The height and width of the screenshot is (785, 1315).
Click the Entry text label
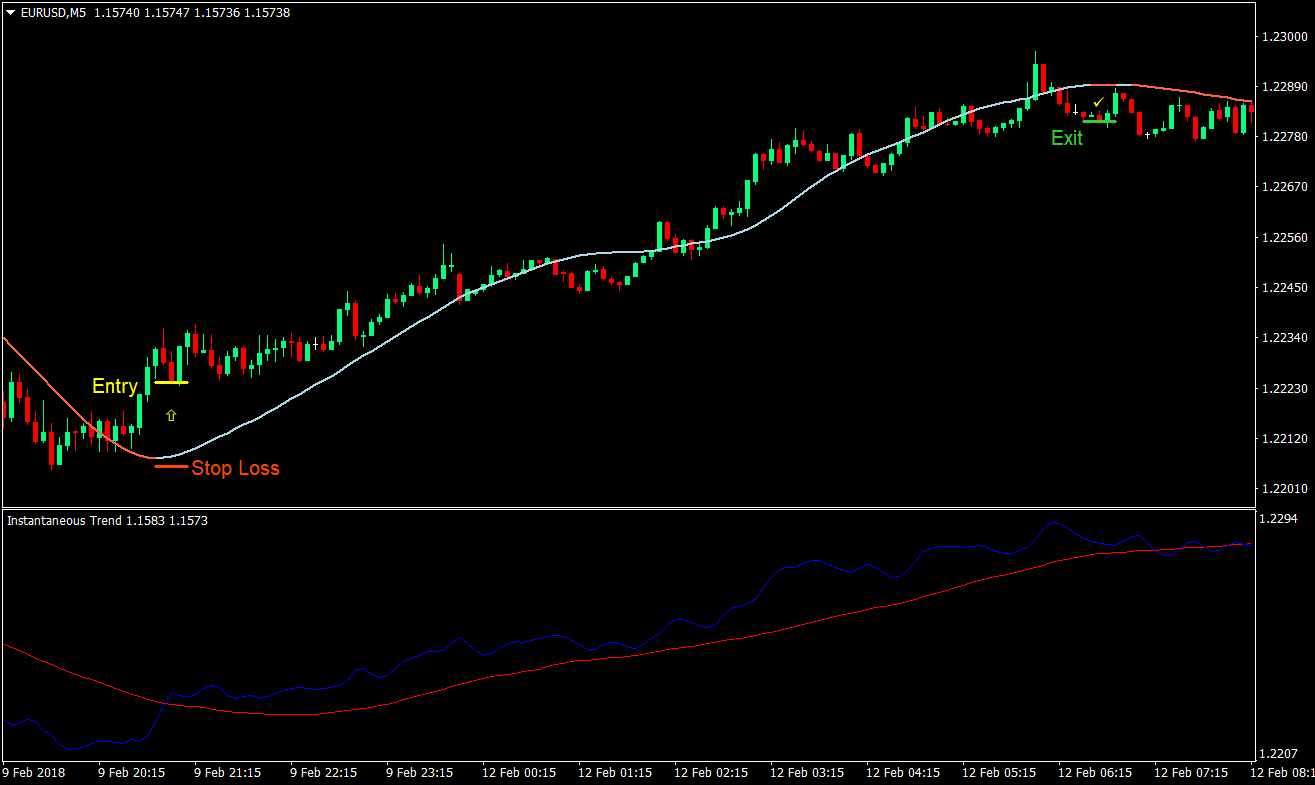coord(114,385)
